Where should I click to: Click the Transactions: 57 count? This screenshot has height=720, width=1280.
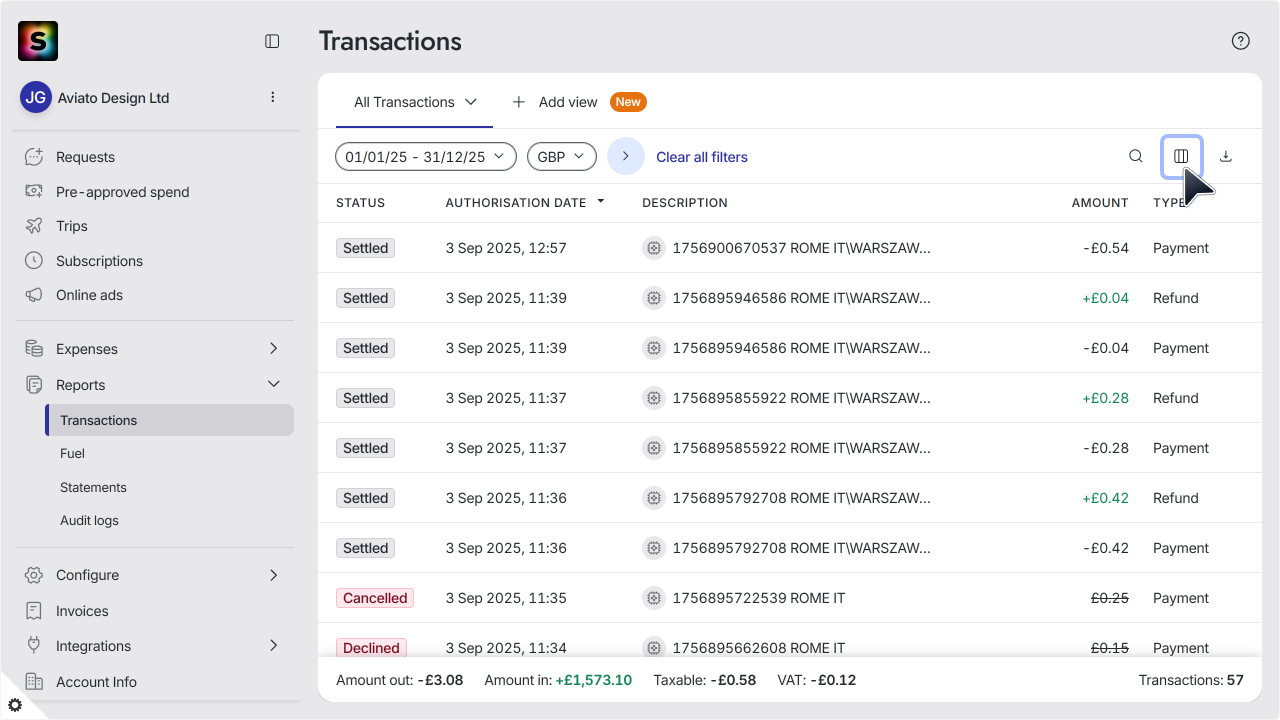pyautogui.click(x=1191, y=680)
